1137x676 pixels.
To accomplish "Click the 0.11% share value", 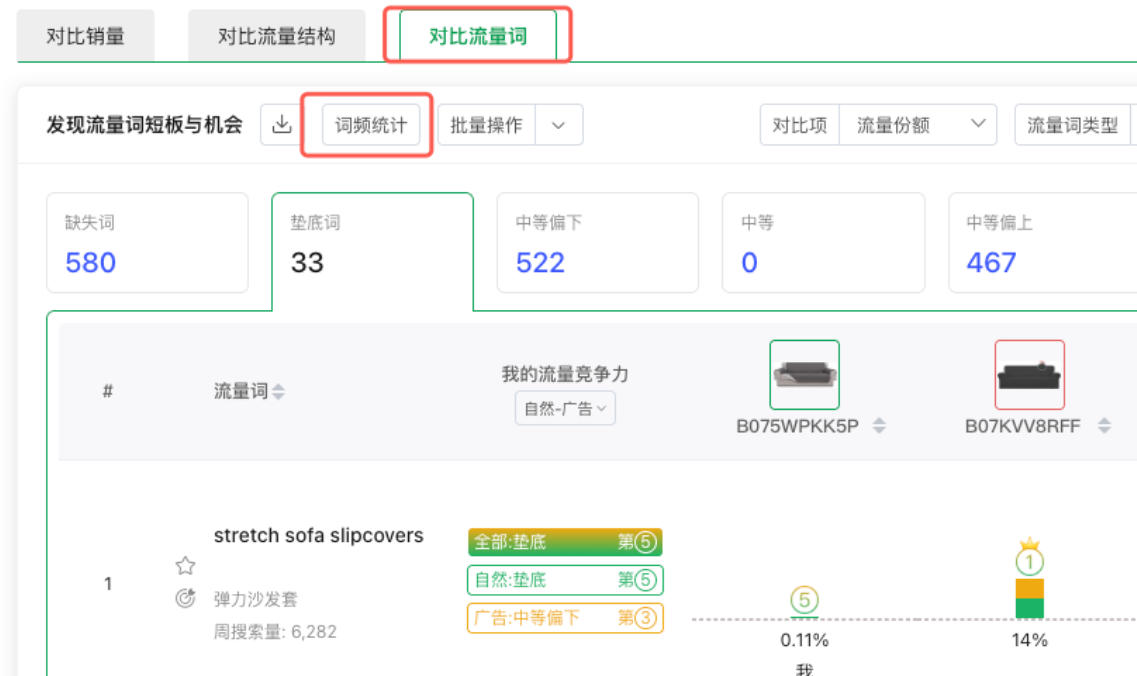I will (804, 640).
